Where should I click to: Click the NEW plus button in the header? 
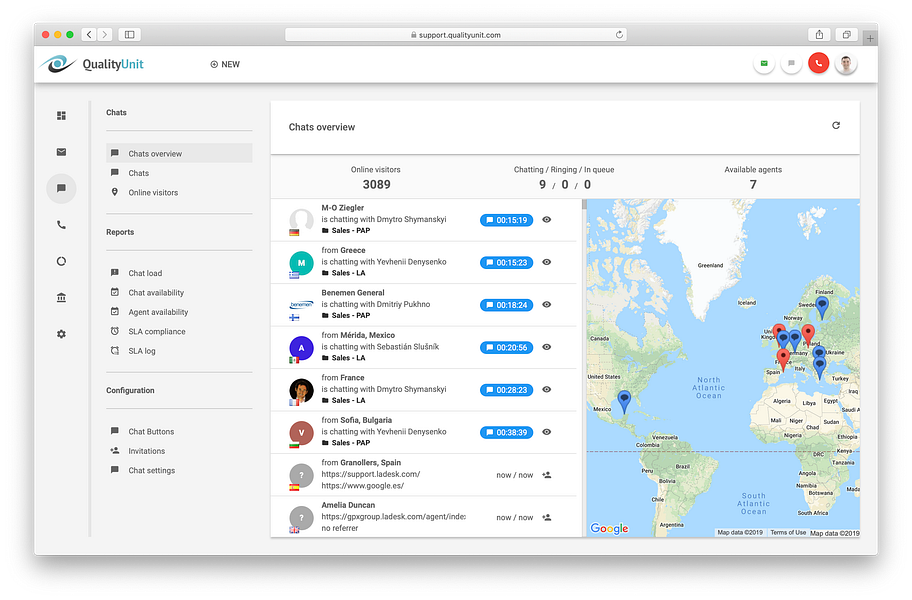pos(224,64)
